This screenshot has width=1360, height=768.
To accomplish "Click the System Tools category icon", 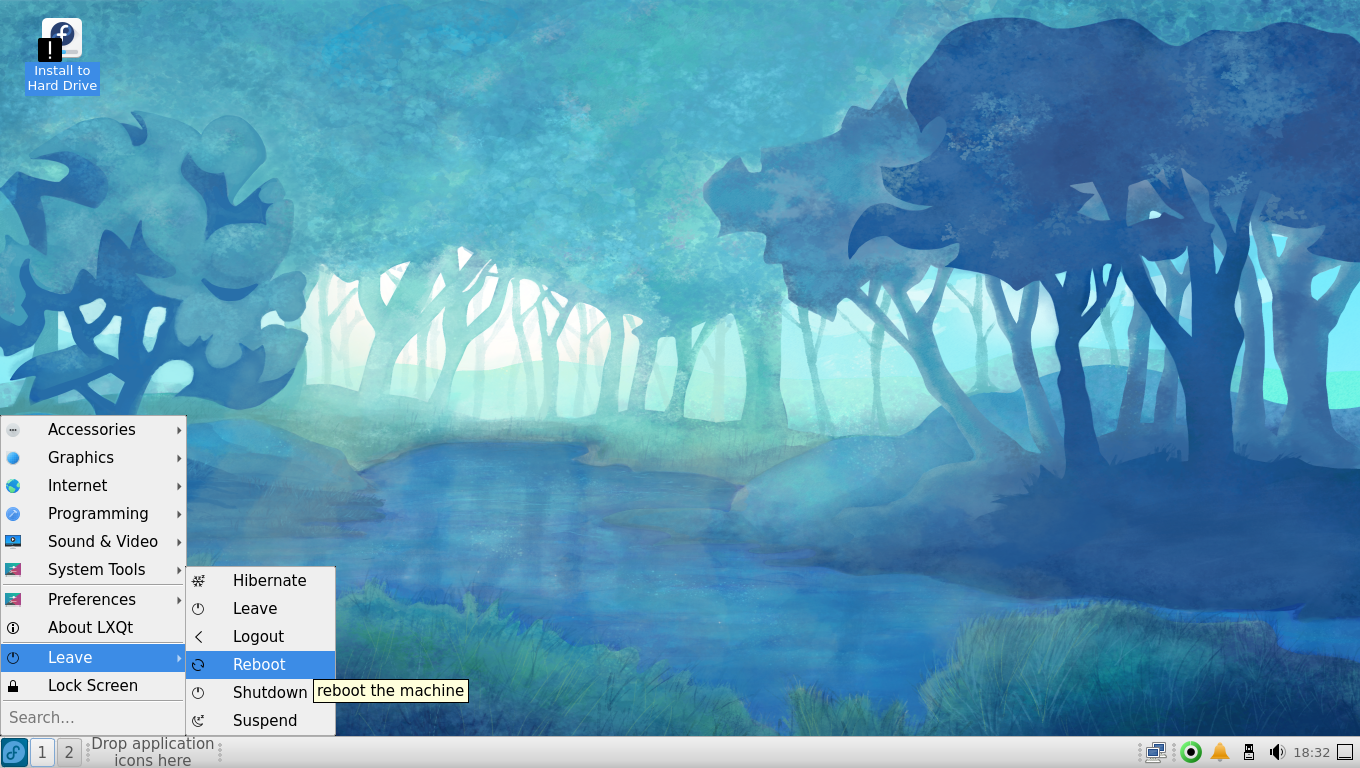I will pyautogui.click(x=13, y=569).
